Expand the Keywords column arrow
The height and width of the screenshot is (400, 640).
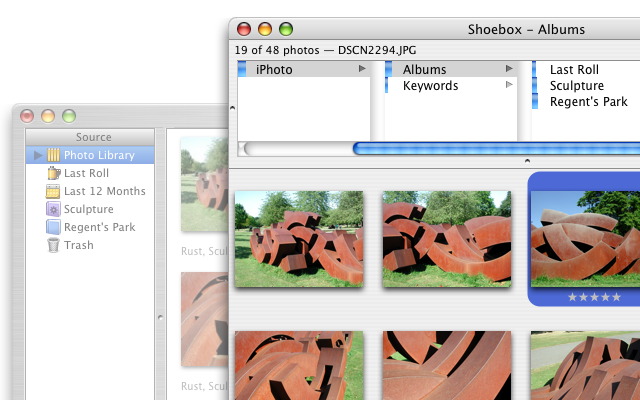pos(509,84)
